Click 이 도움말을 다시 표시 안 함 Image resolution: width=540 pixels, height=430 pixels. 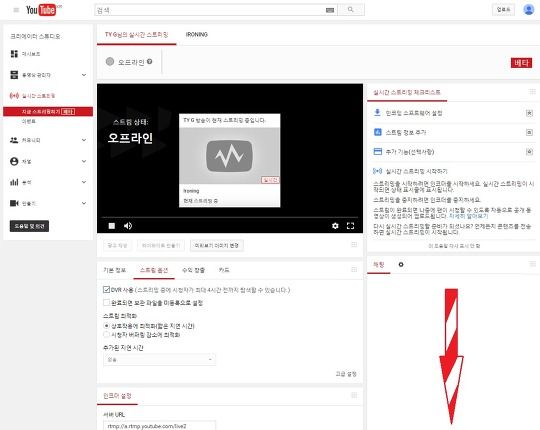click(x=454, y=246)
